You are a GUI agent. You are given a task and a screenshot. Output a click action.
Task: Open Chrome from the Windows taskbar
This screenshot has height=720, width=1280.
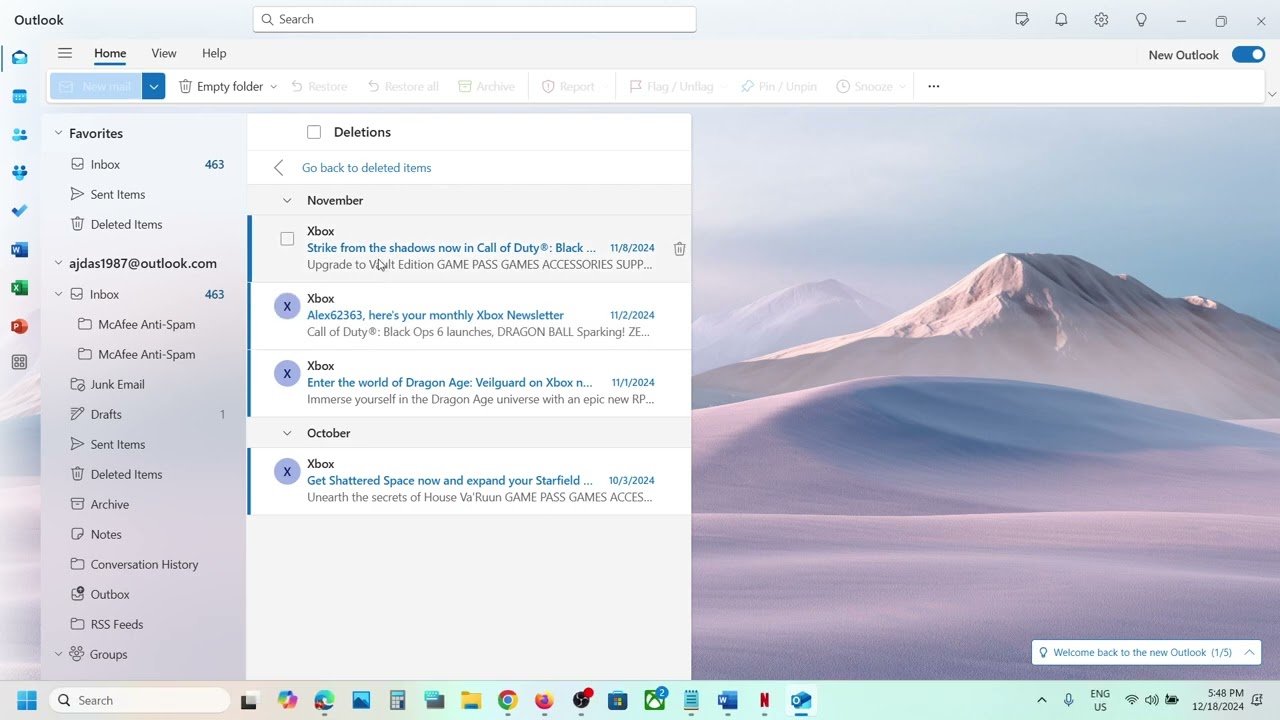(508, 700)
